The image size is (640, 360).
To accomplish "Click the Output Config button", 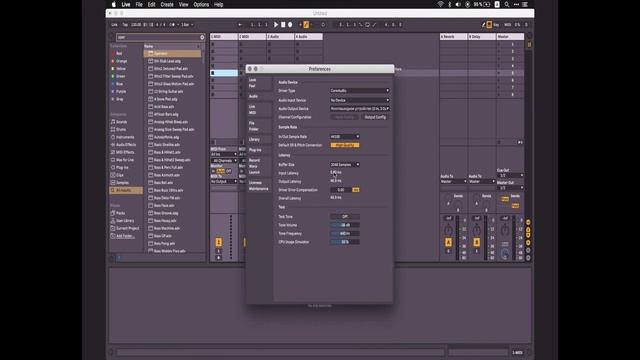I will 375,117.
